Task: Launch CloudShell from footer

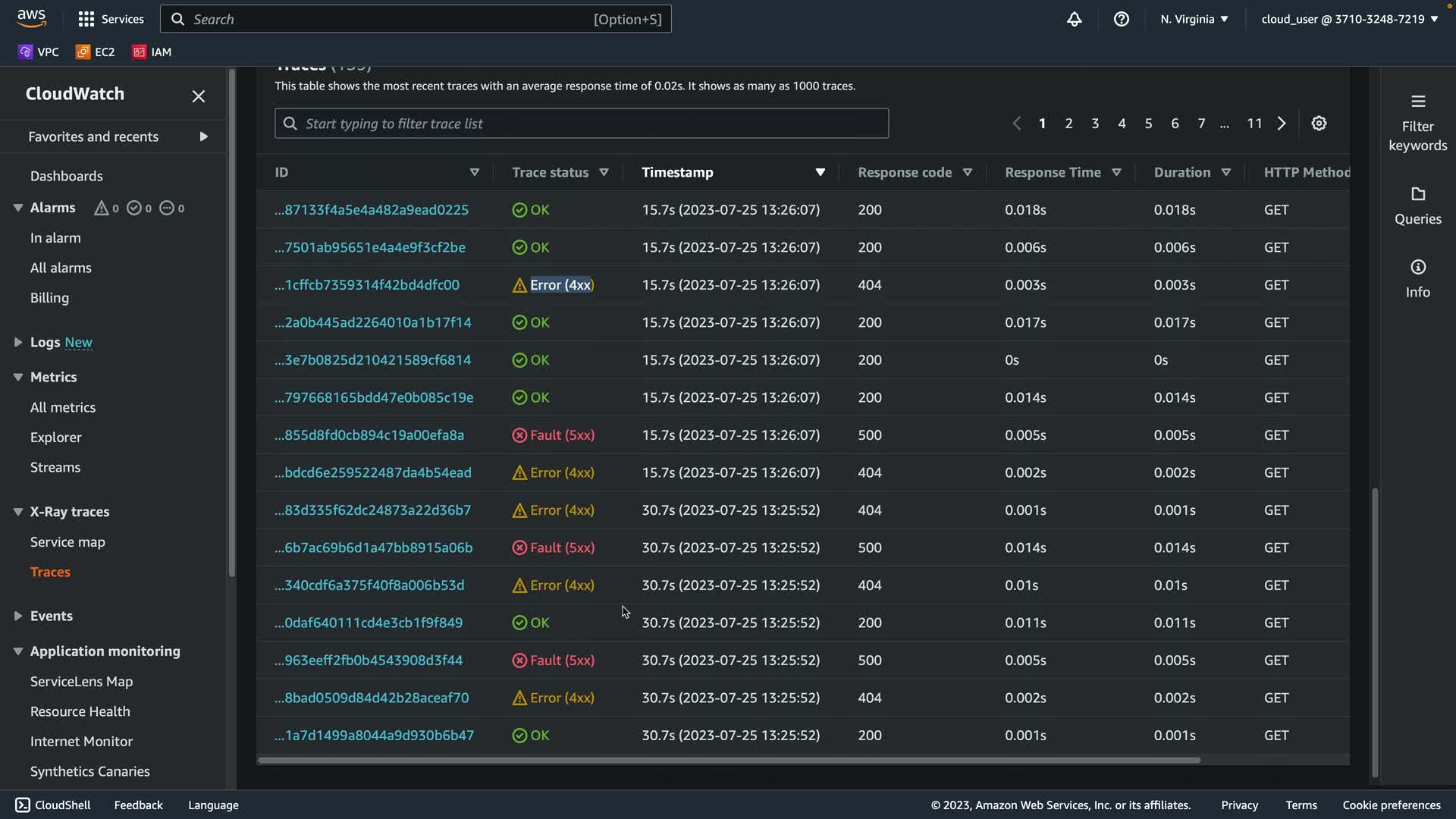Action: [x=53, y=805]
